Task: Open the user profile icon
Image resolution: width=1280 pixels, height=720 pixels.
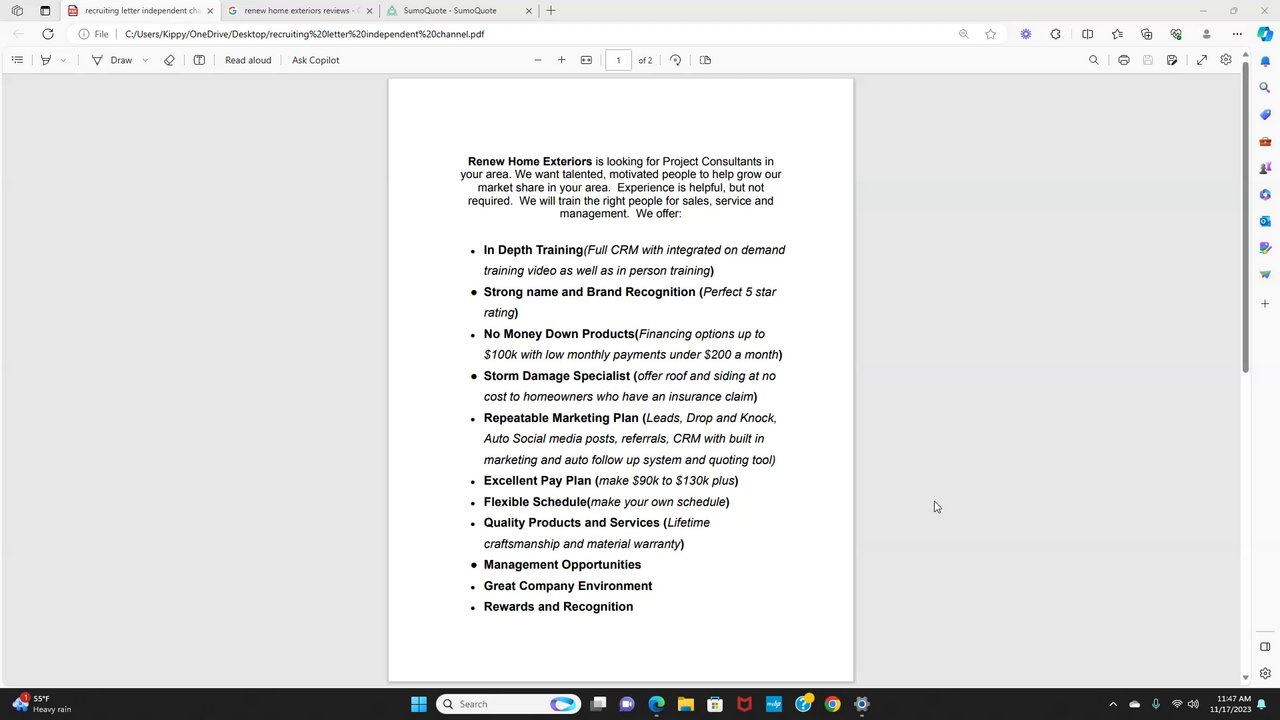Action: pos(1206,34)
